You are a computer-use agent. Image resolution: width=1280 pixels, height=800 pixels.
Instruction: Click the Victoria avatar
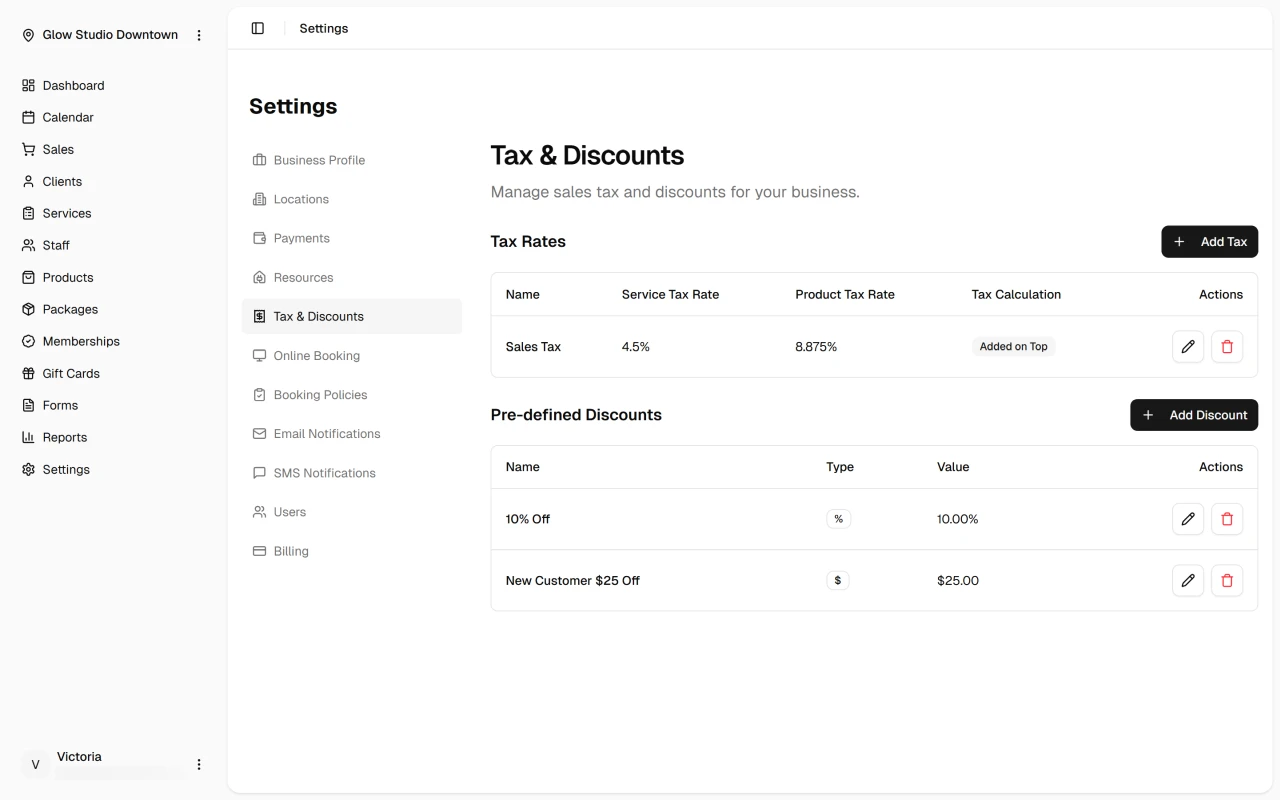tap(35, 765)
